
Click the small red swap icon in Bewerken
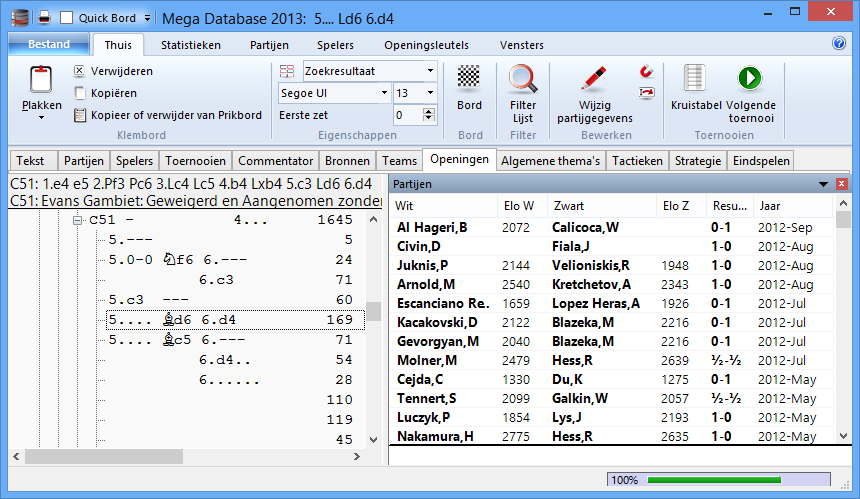coord(647,93)
